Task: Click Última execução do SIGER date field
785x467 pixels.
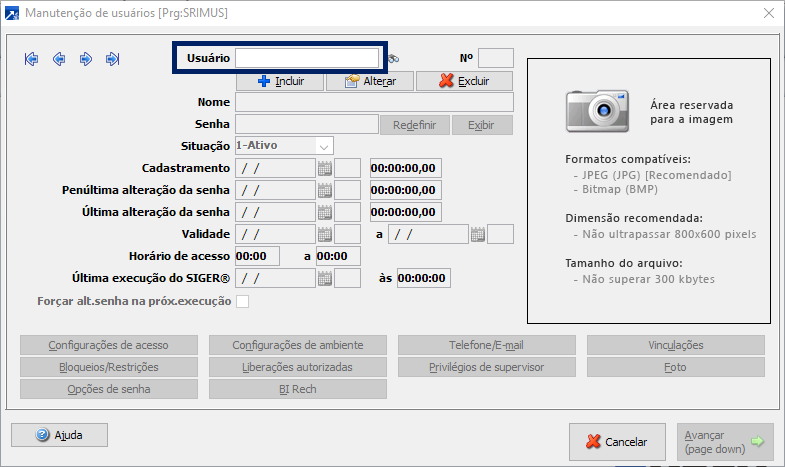Action: coord(275,278)
